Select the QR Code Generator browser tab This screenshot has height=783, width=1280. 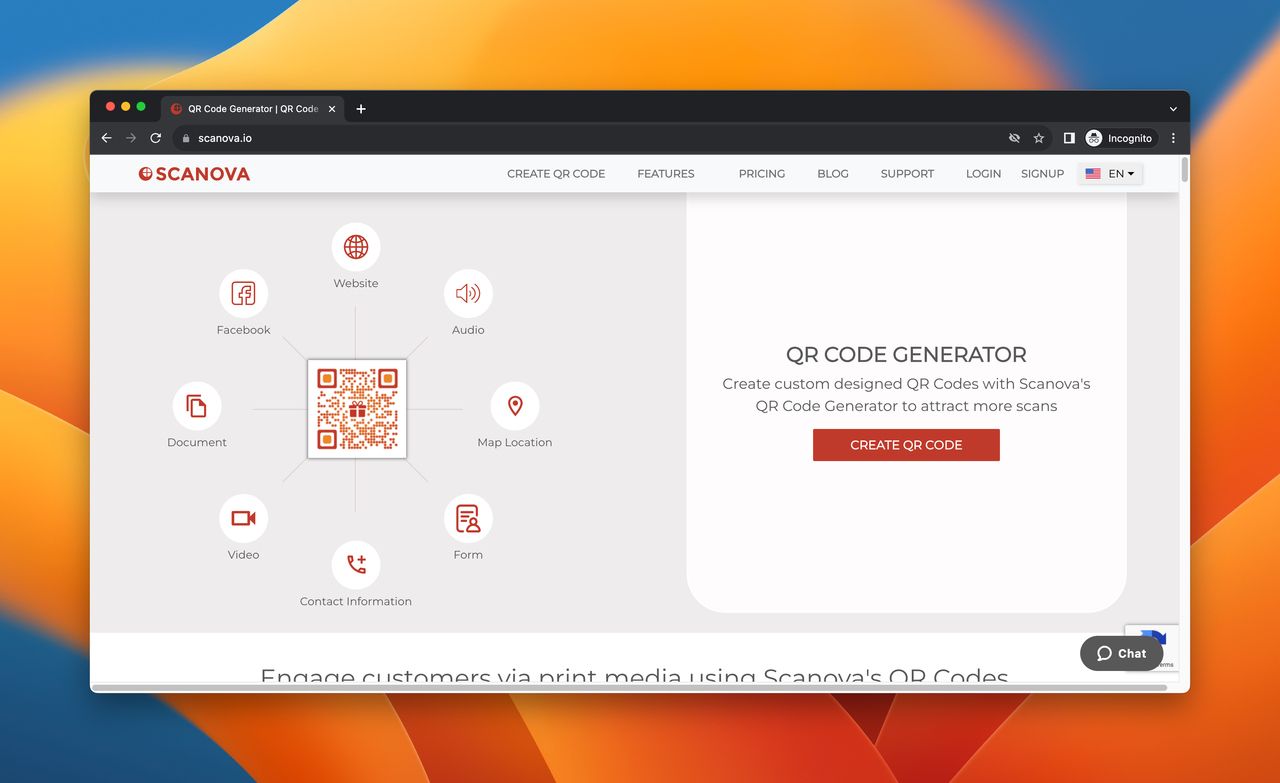[252, 109]
